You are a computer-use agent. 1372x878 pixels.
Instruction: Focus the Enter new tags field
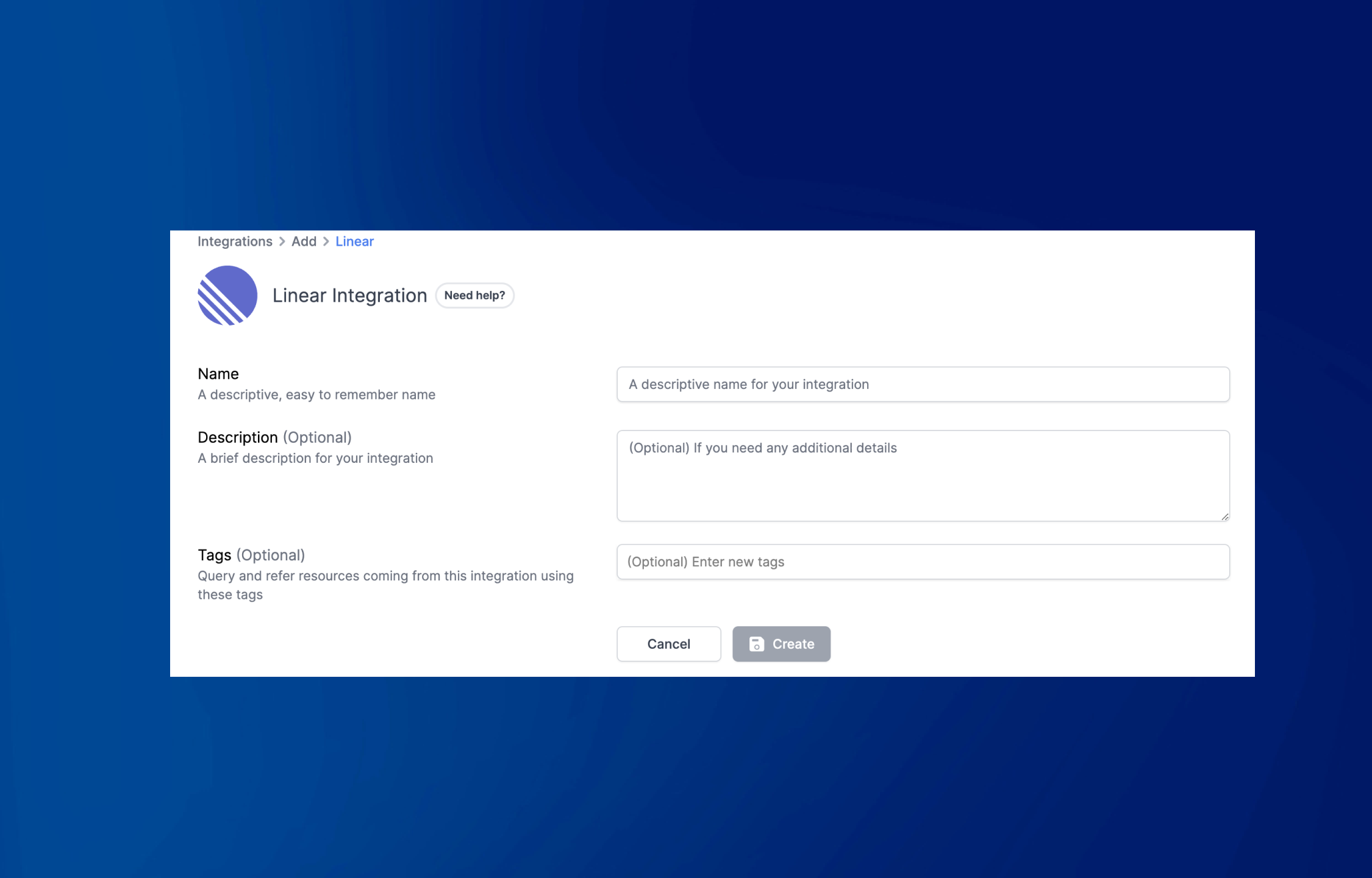pyautogui.click(x=923, y=562)
